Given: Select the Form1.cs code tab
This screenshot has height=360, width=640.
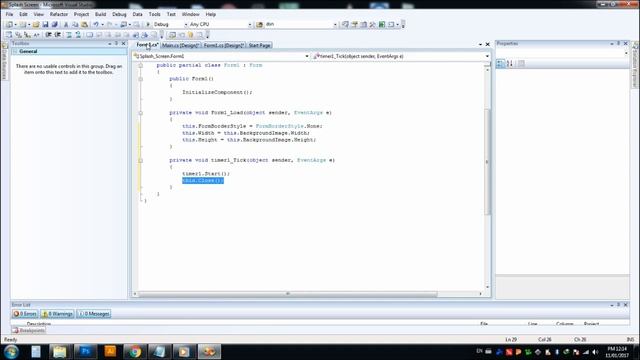Looking at the screenshot, I should click(x=147, y=45).
